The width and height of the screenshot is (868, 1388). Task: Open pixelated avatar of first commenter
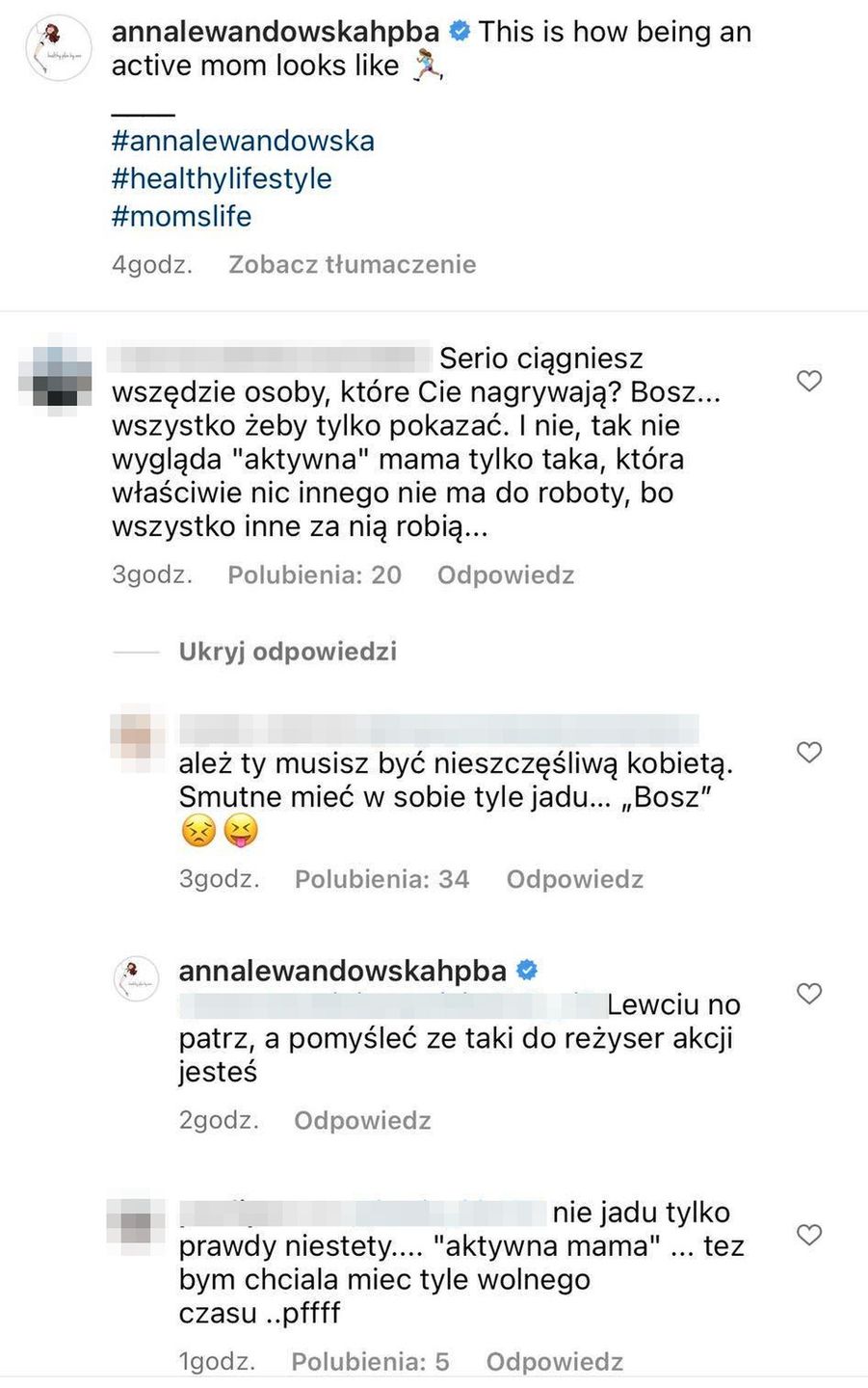pos(55,371)
